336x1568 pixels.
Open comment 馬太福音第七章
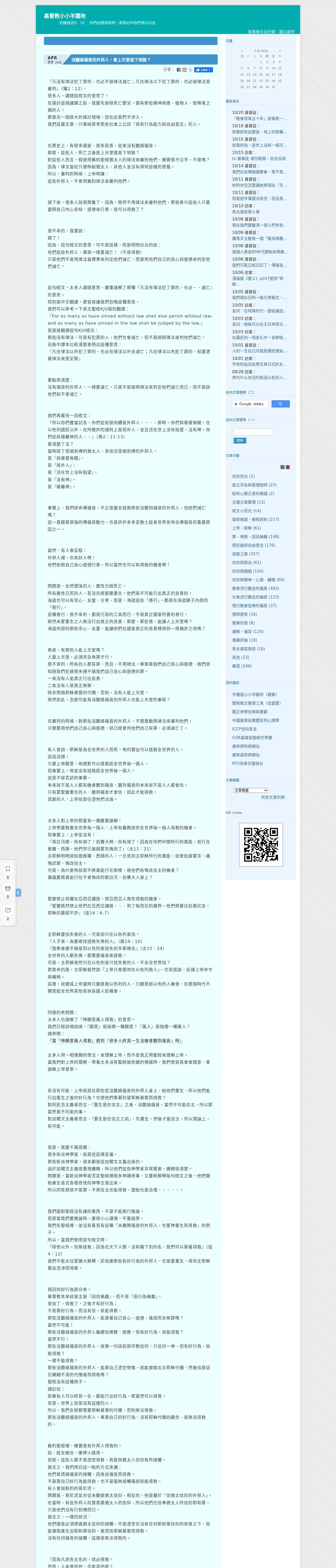click(x=246, y=212)
